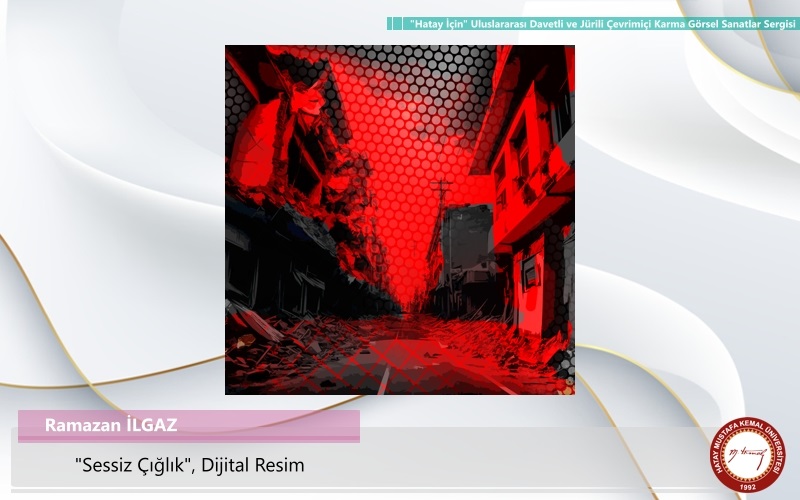Image resolution: width=800 pixels, height=500 pixels.
Task: Open the "Sessiz Çığlık" artwork image
Action: click(x=400, y=220)
